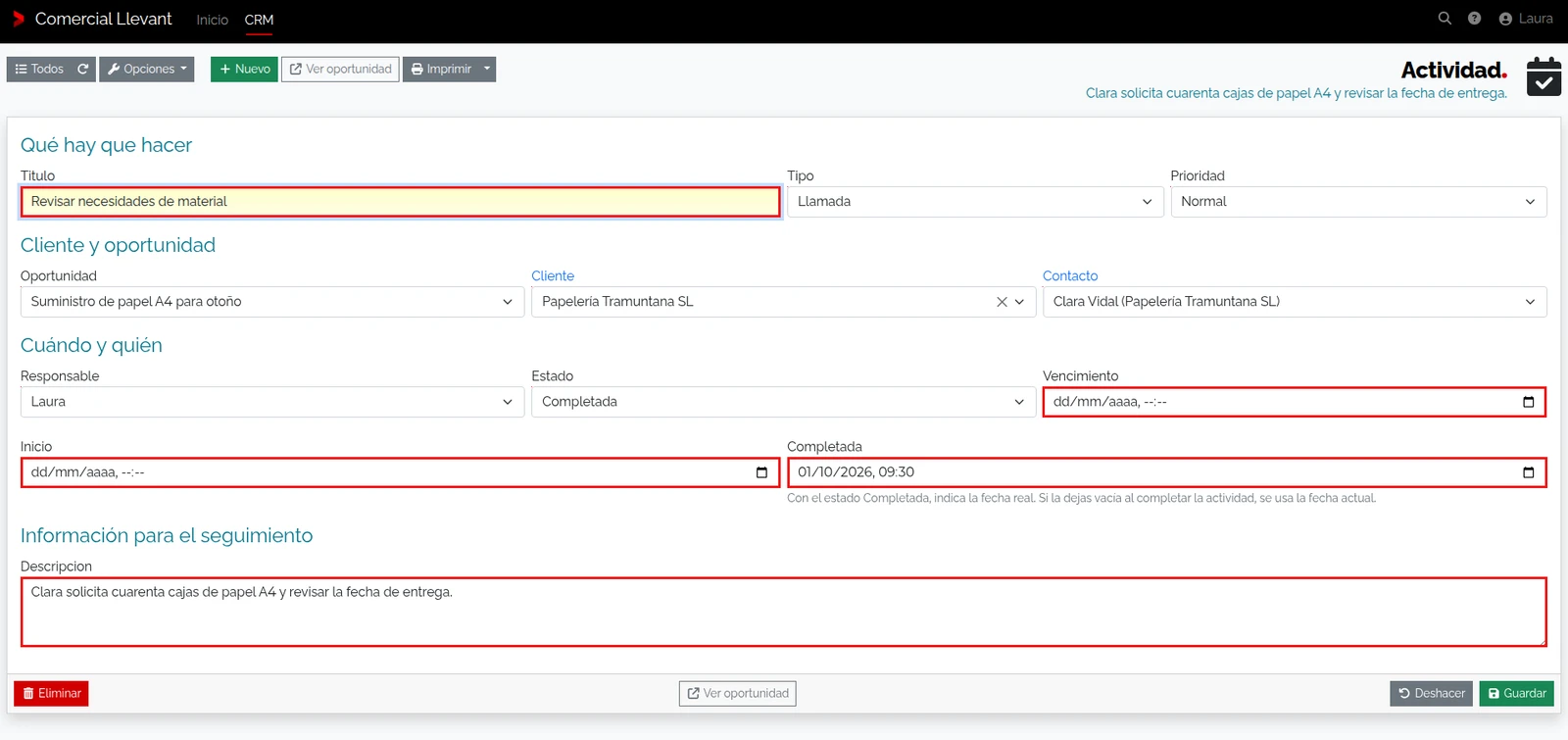This screenshot has height=740, width=1568.
Task: Expand the Responsable dropdown showing Laura
Action: [x=272, y=402]
